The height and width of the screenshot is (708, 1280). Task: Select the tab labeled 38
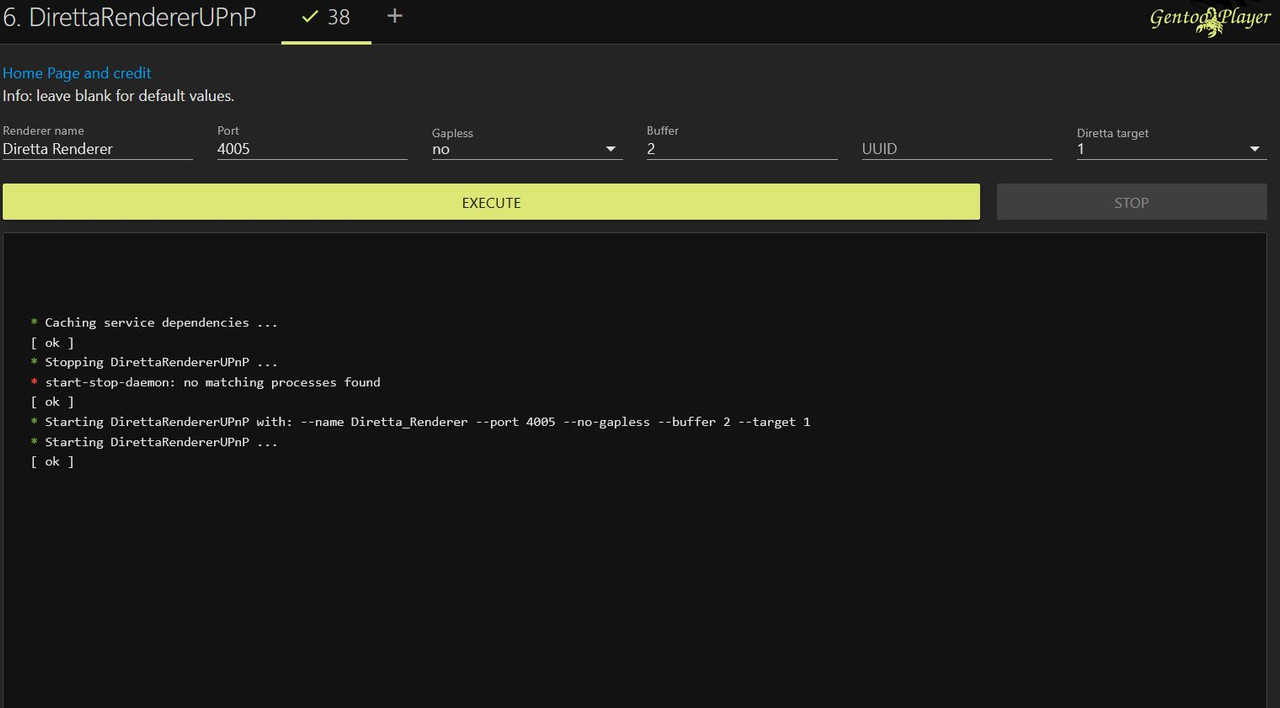326,20
